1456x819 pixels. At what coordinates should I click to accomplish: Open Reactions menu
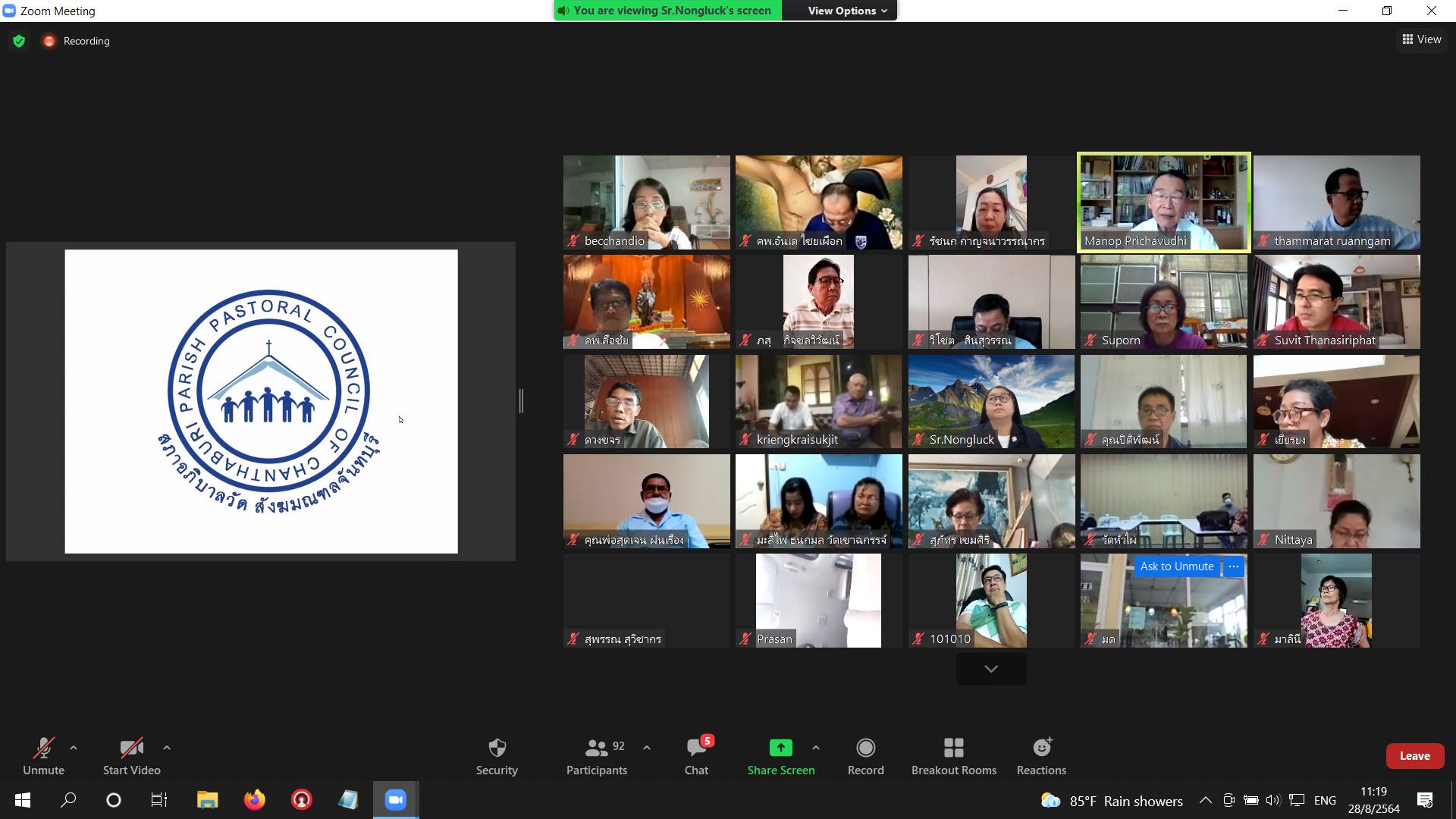[1041, 756]
